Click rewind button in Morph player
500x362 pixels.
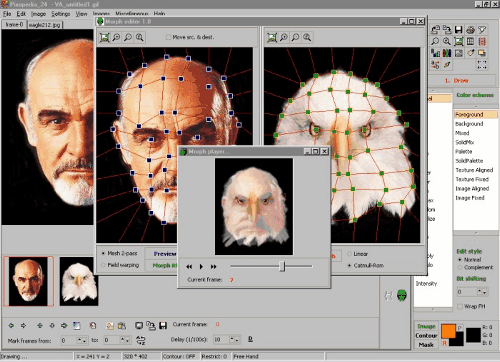click(189, 266)
